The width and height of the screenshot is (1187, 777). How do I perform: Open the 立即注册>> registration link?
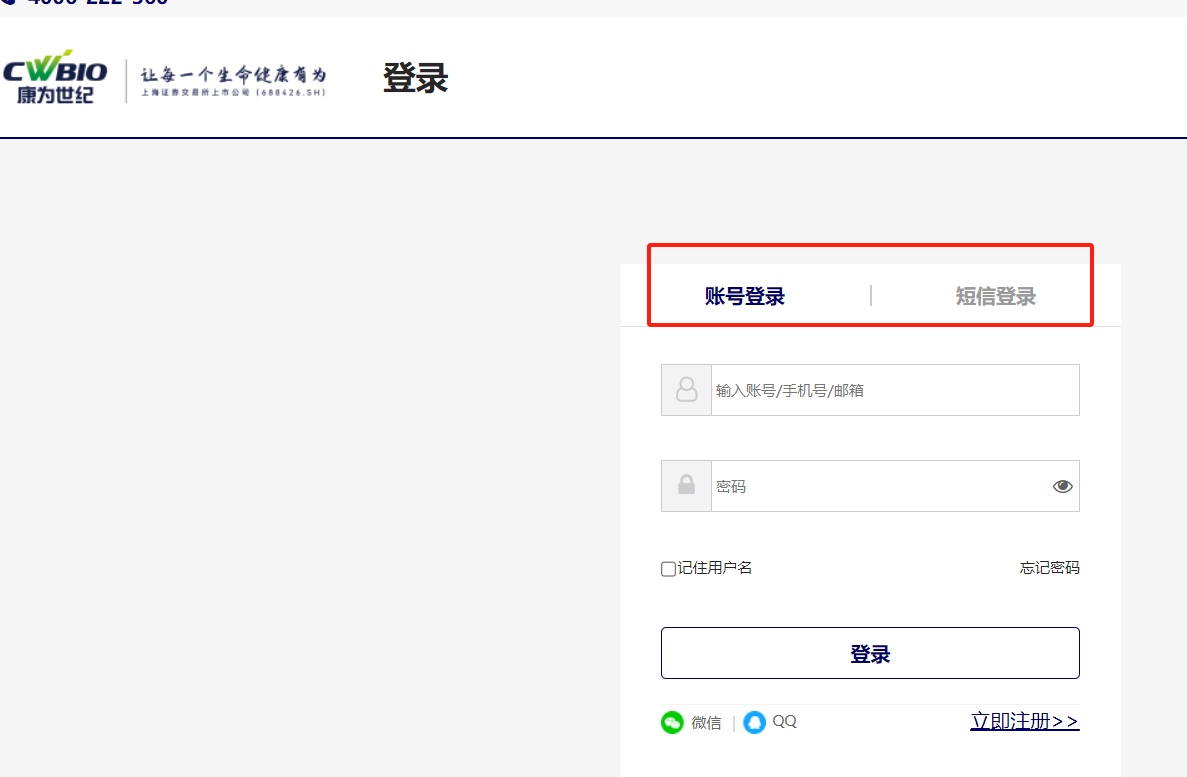pos(1024,721)
